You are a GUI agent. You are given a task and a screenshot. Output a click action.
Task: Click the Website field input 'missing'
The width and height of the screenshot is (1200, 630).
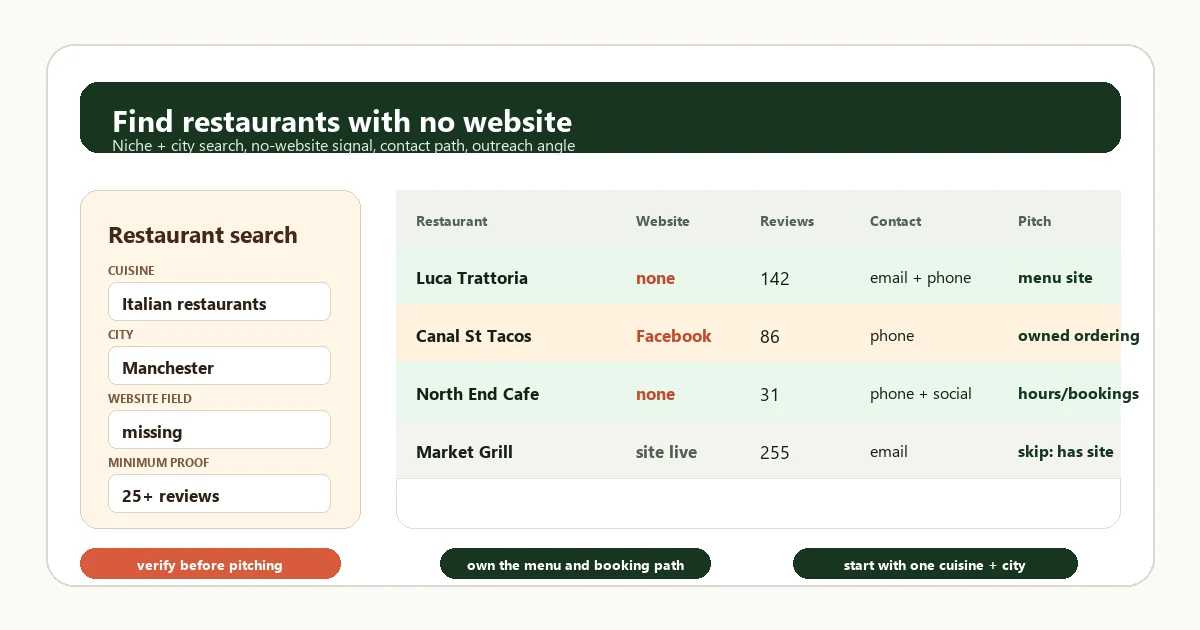coord(219,430)
